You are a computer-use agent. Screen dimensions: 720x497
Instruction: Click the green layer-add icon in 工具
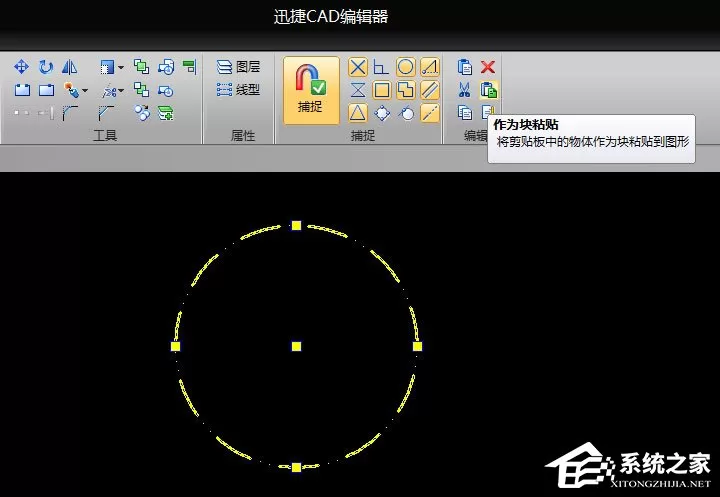click(165, 113)
